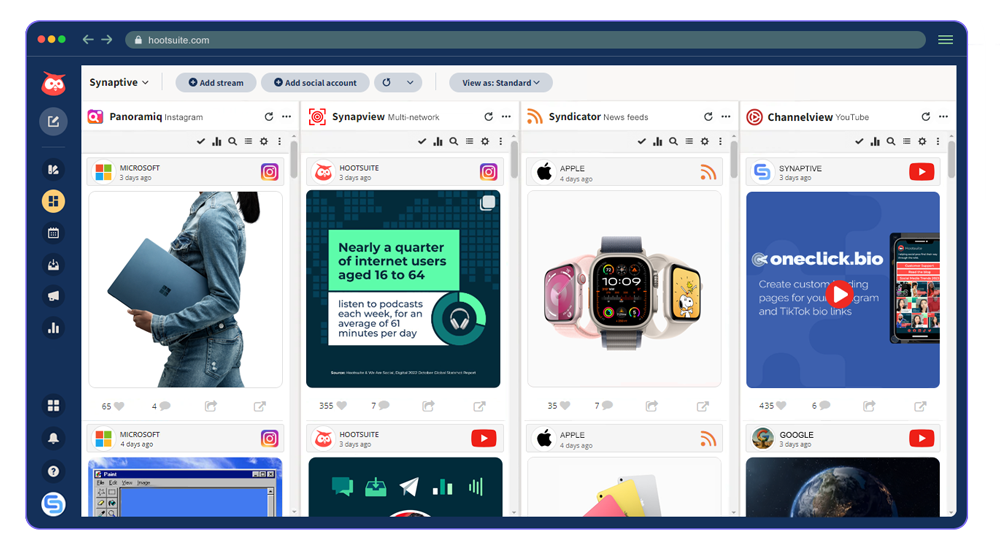Viewport: 1000px width, 555px height.
Task: Open stats chart in Syndicator stream toolbar
Action: coord(658,142)
